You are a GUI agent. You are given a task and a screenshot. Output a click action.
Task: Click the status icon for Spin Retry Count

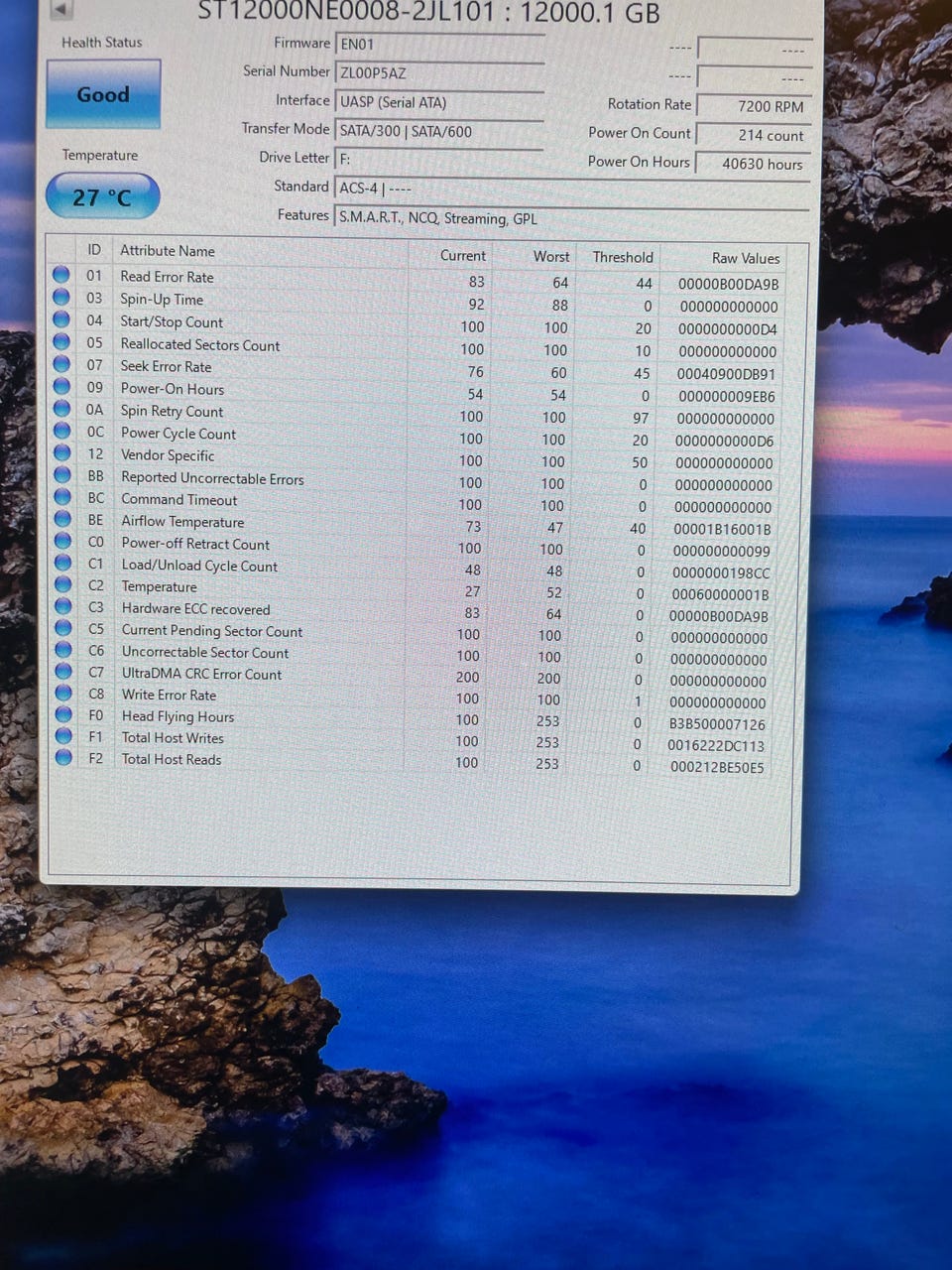point(61,409)
